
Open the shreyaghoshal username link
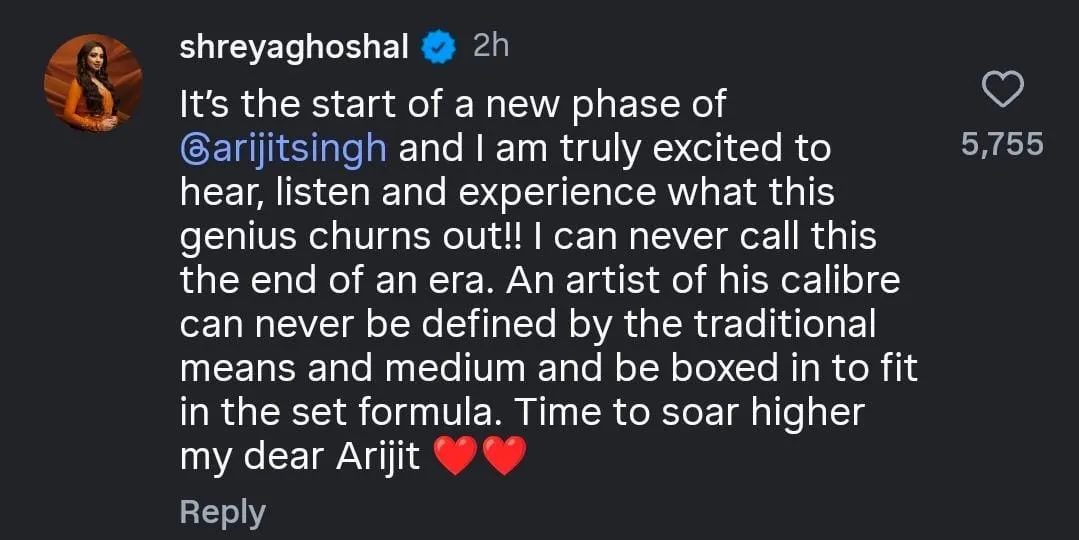(x=295, y=47)
